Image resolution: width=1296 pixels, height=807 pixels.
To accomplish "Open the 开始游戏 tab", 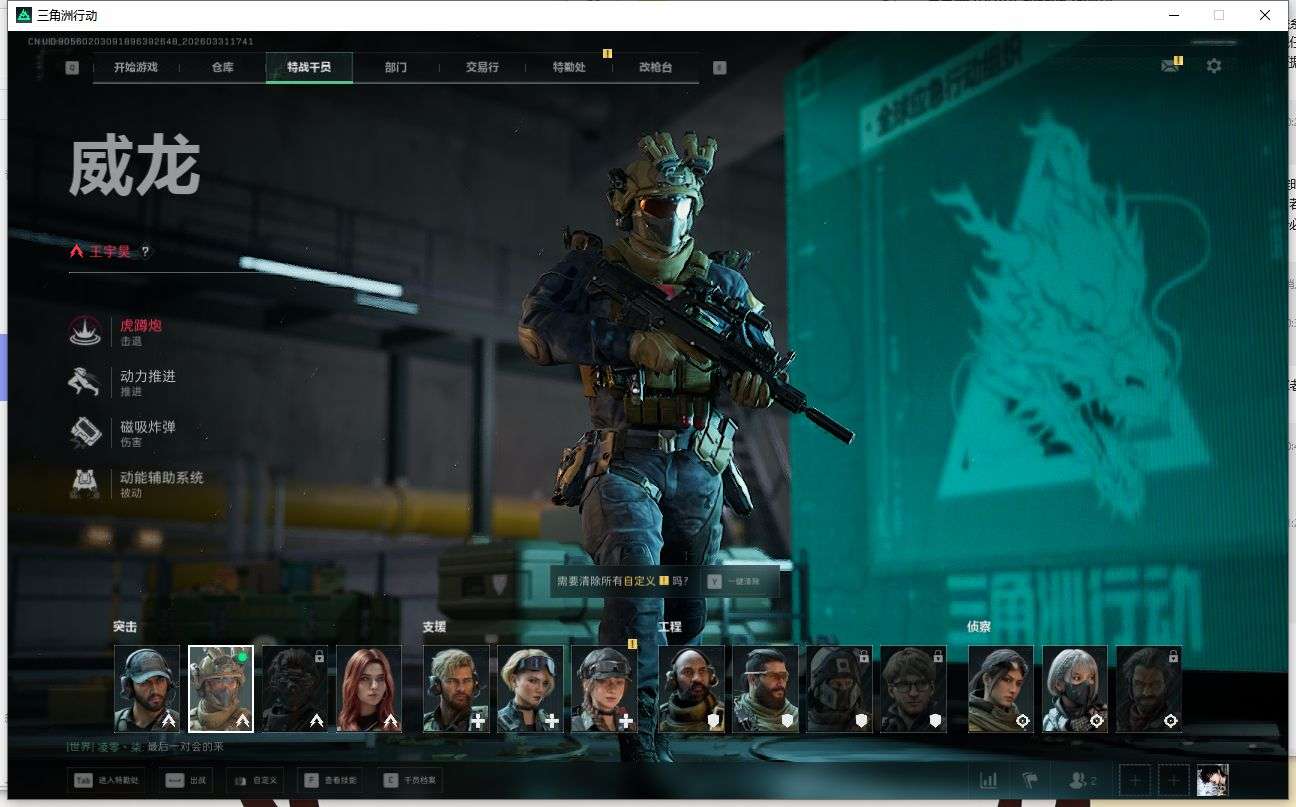I will 136,67.
